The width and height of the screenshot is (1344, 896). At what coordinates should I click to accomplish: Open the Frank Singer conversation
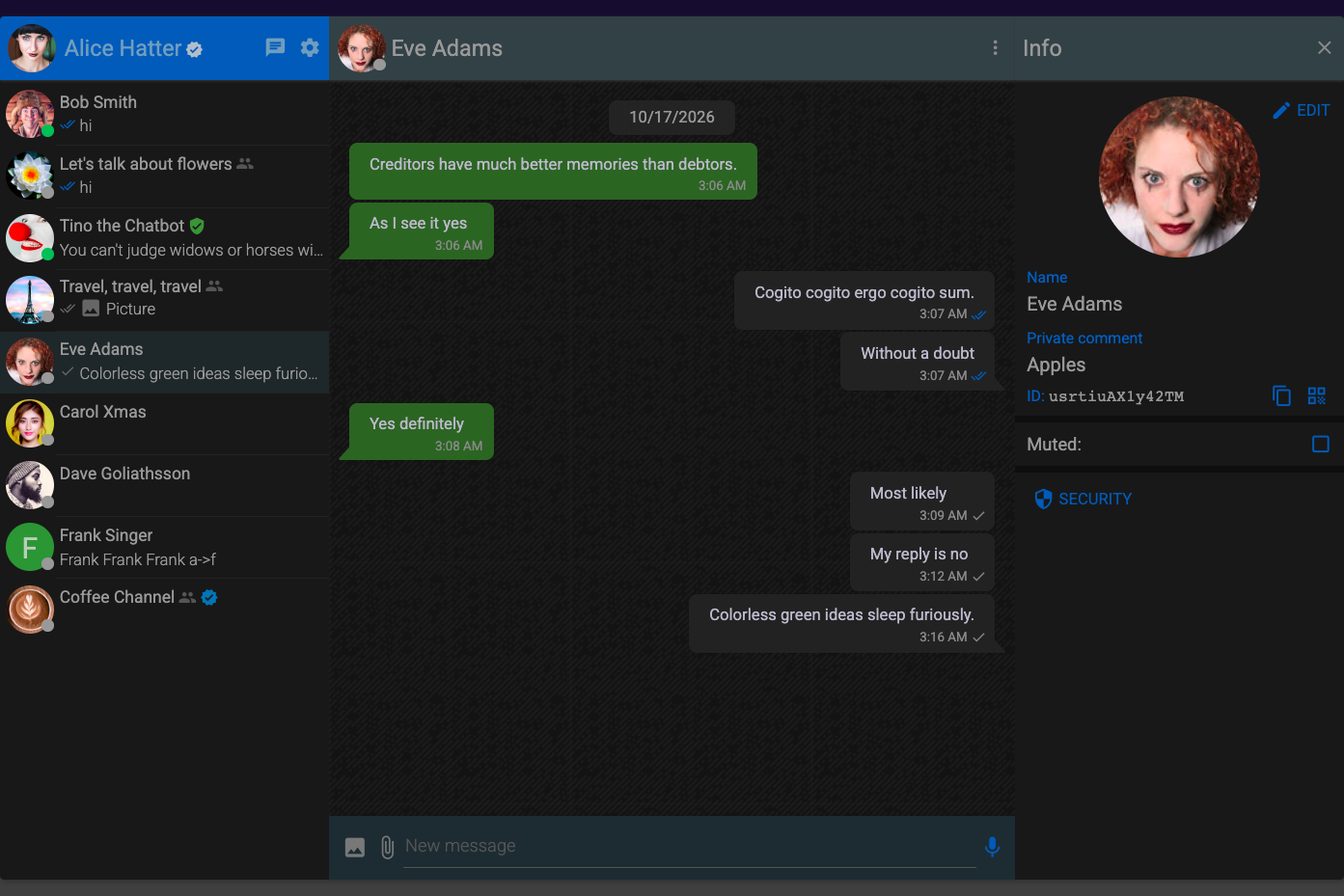point(165,547)
